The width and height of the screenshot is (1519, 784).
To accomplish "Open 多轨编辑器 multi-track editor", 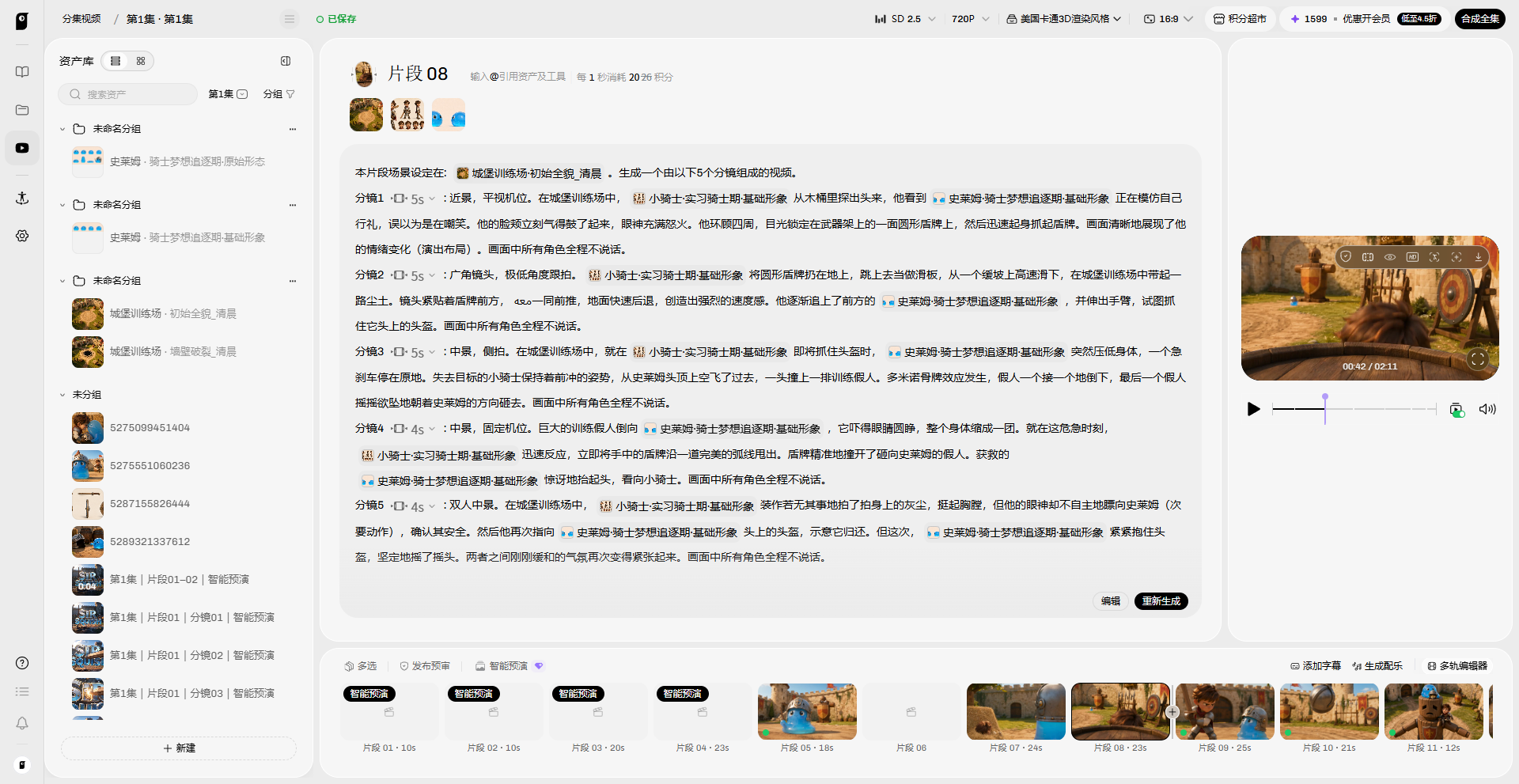I will [1457, 666].
